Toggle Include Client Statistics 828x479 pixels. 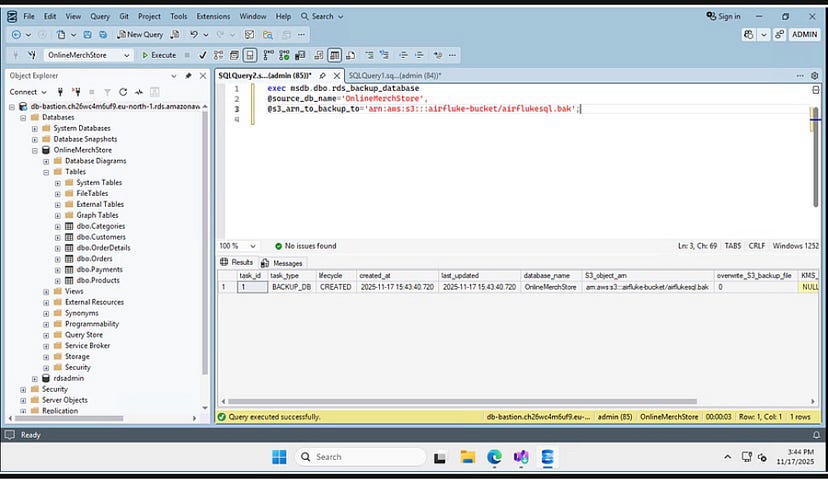tap(300, 55)
